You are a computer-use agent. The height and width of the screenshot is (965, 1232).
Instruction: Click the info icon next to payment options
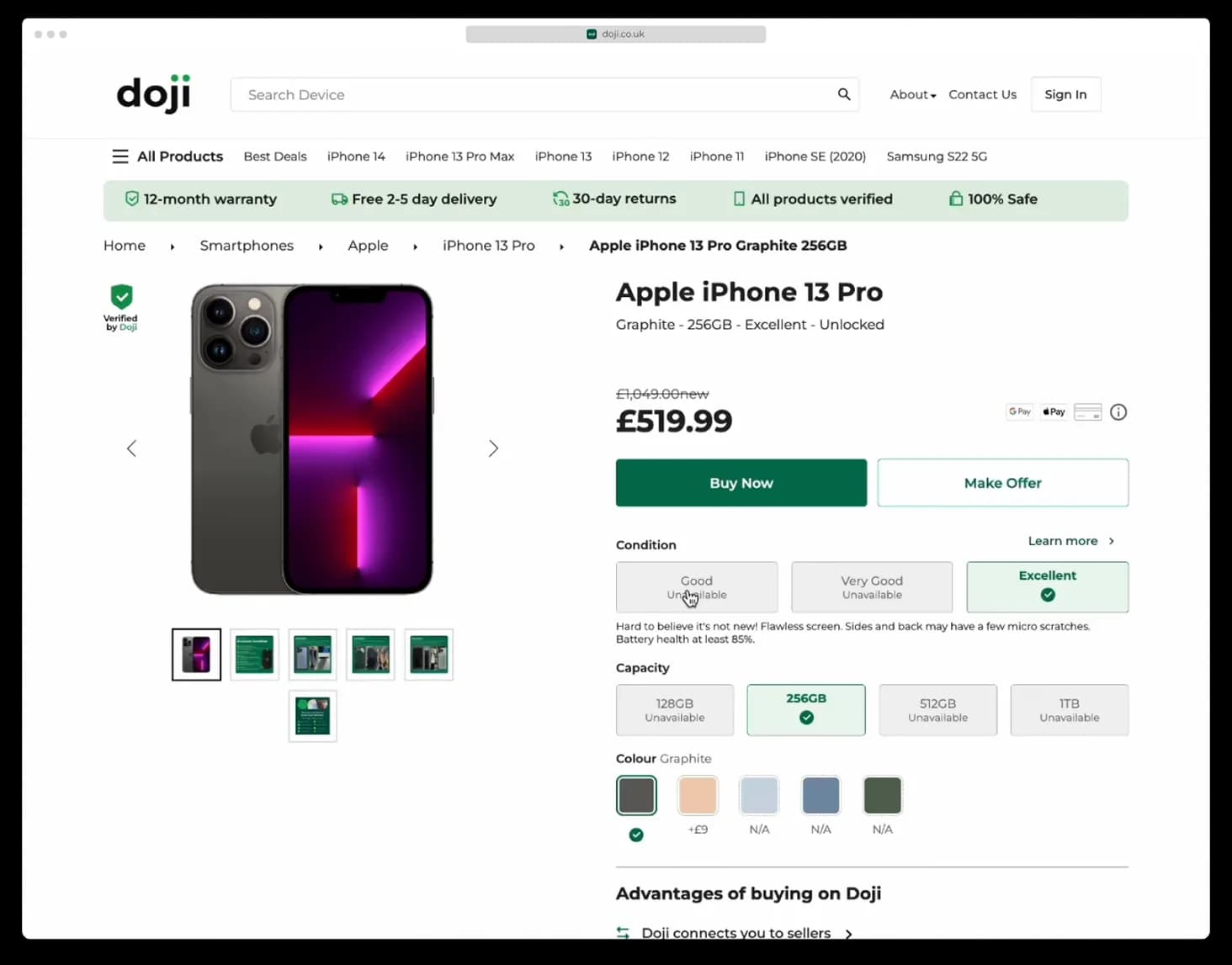click(x=1118, y=411)
